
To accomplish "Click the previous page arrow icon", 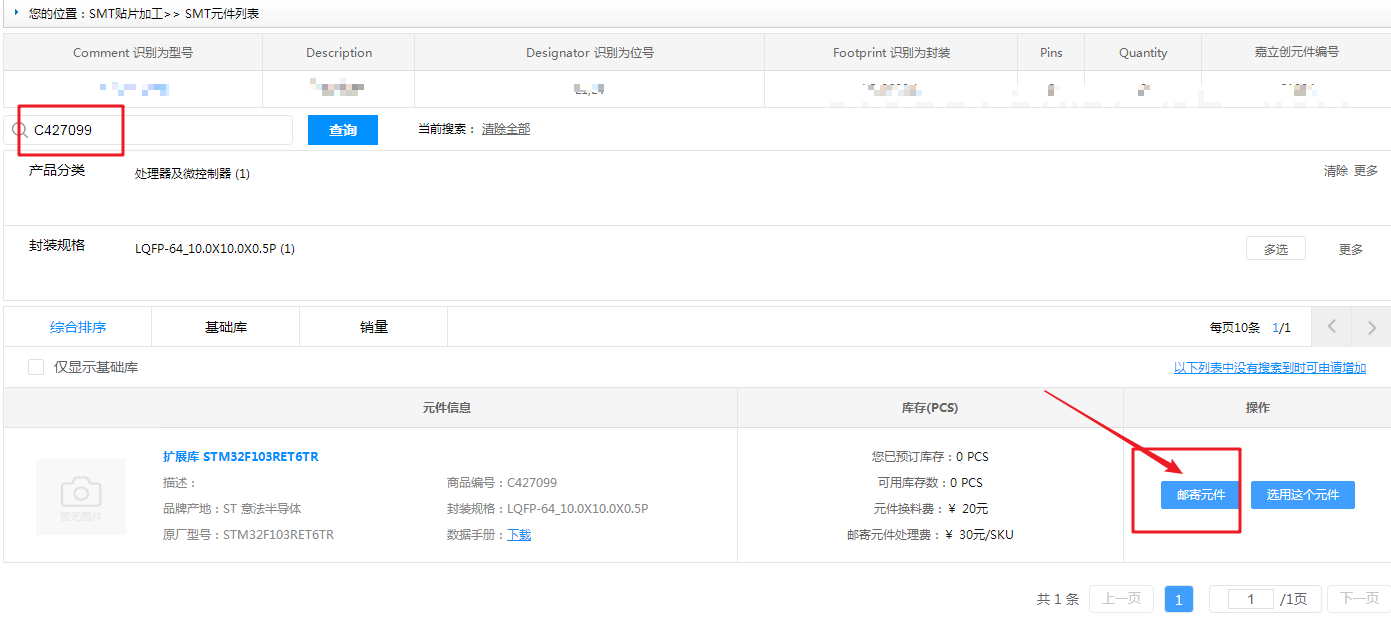I will [1331, 327].
